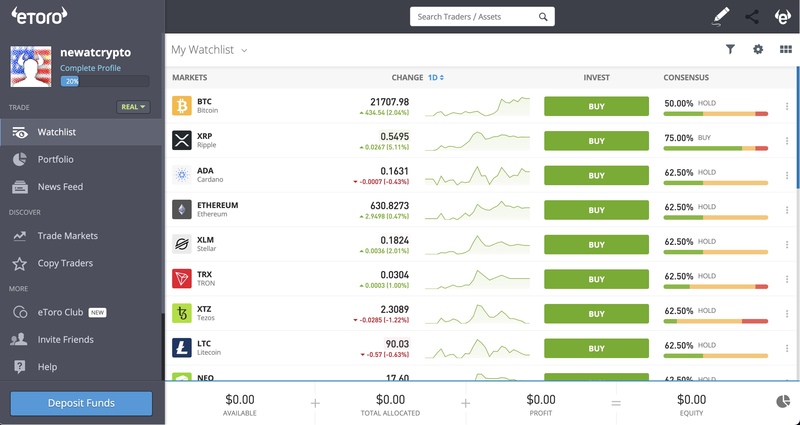
Task: Open the watchlist filter funnel icon
Action: [x=730, y=49]
